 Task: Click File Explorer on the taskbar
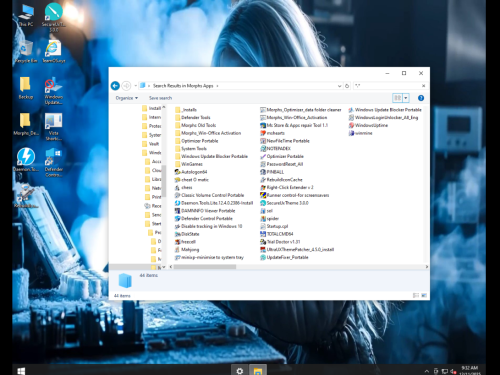(258, 371)
